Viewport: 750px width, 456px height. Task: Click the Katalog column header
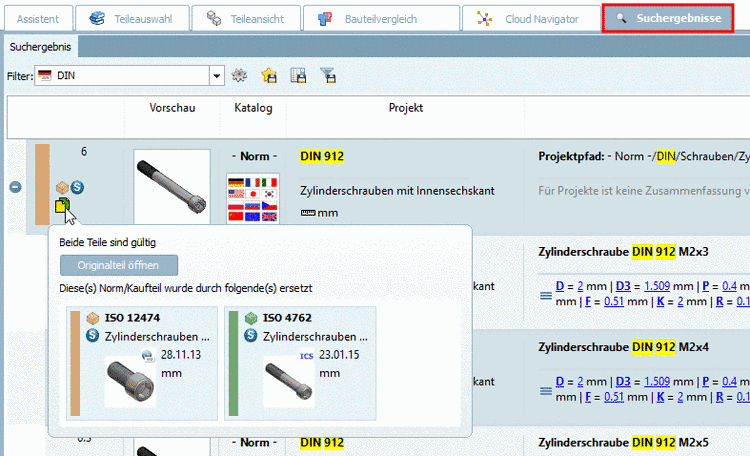pos(253,108)
